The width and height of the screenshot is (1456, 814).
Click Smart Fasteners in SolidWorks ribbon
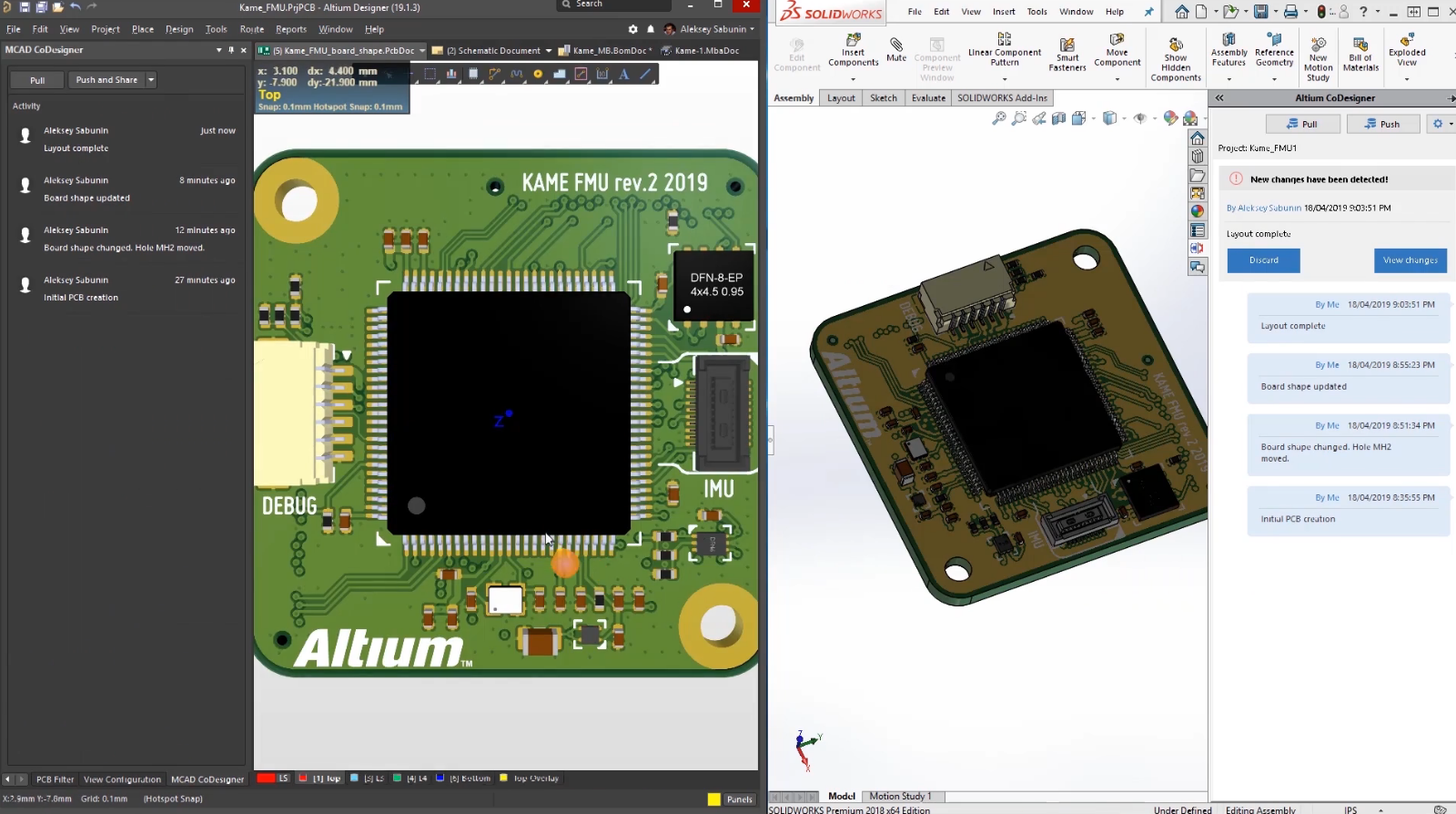[1067, 55]
